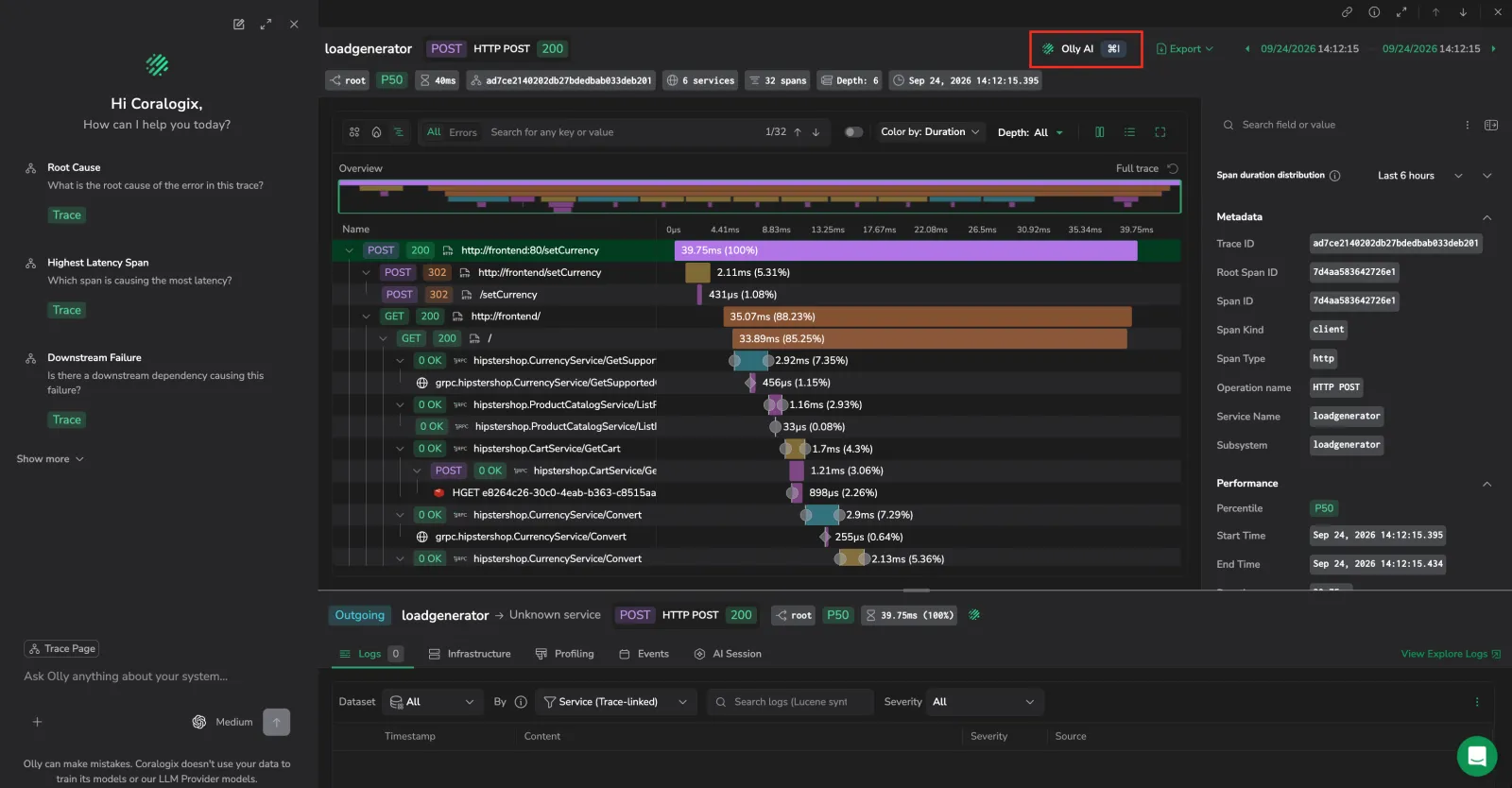Click the plus attach icon in Olly chat
The image size is (1512, 788).
(38, 722)
